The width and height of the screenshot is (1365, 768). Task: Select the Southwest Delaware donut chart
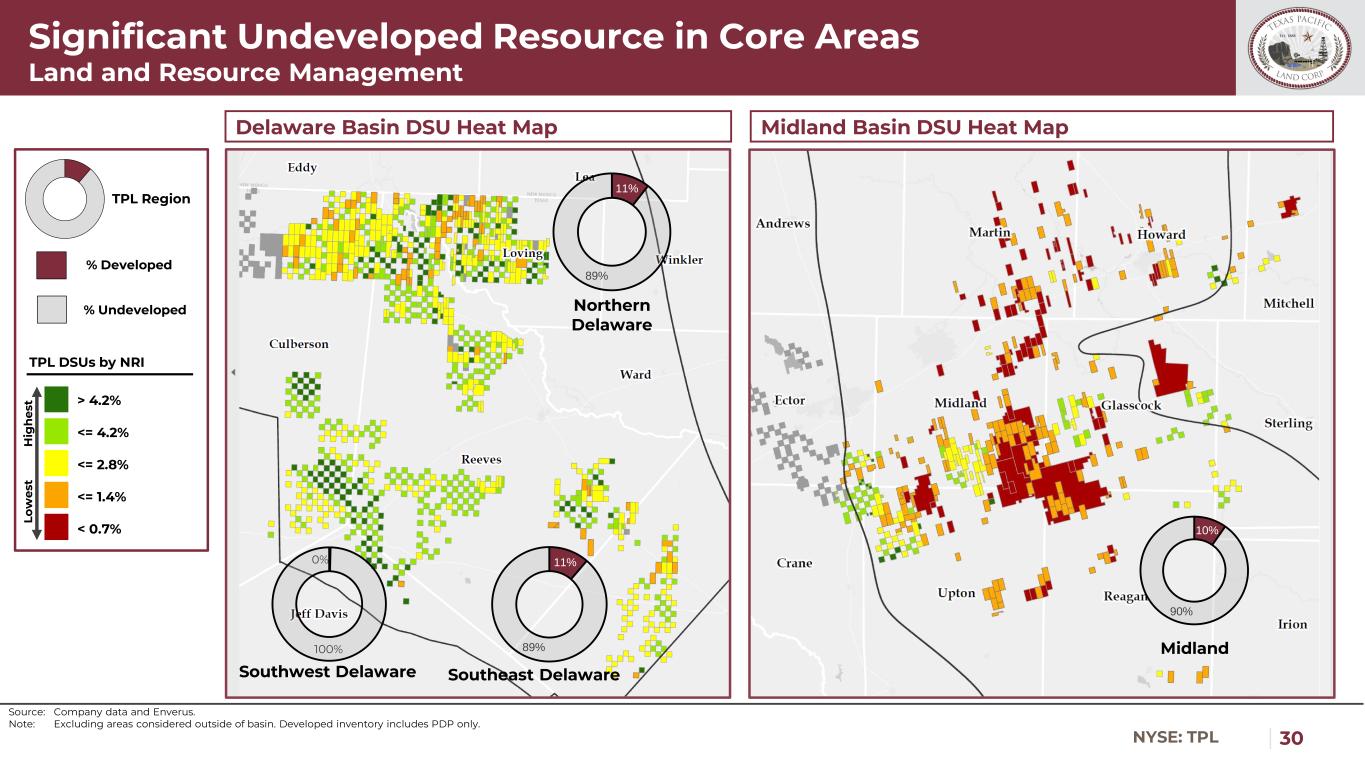coord(329,604)
